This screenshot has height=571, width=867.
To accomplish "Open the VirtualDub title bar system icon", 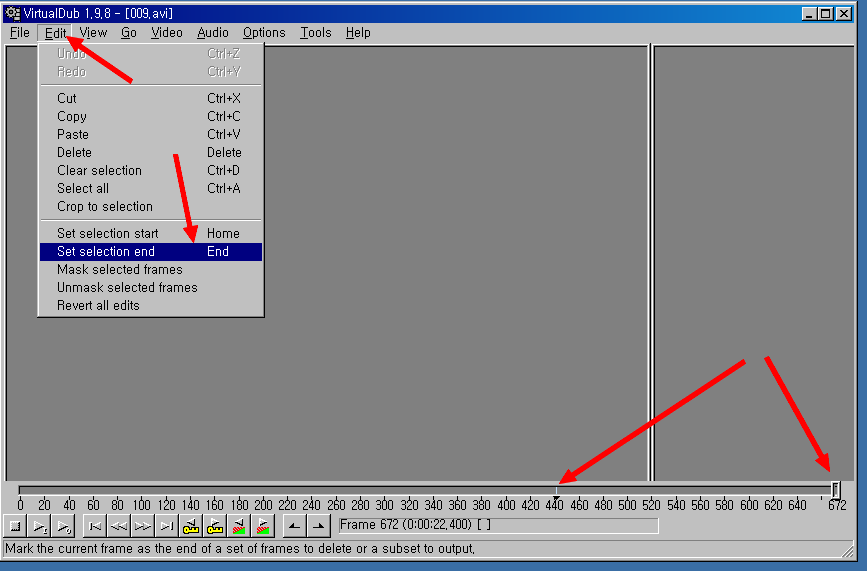I will click(12, 13).
